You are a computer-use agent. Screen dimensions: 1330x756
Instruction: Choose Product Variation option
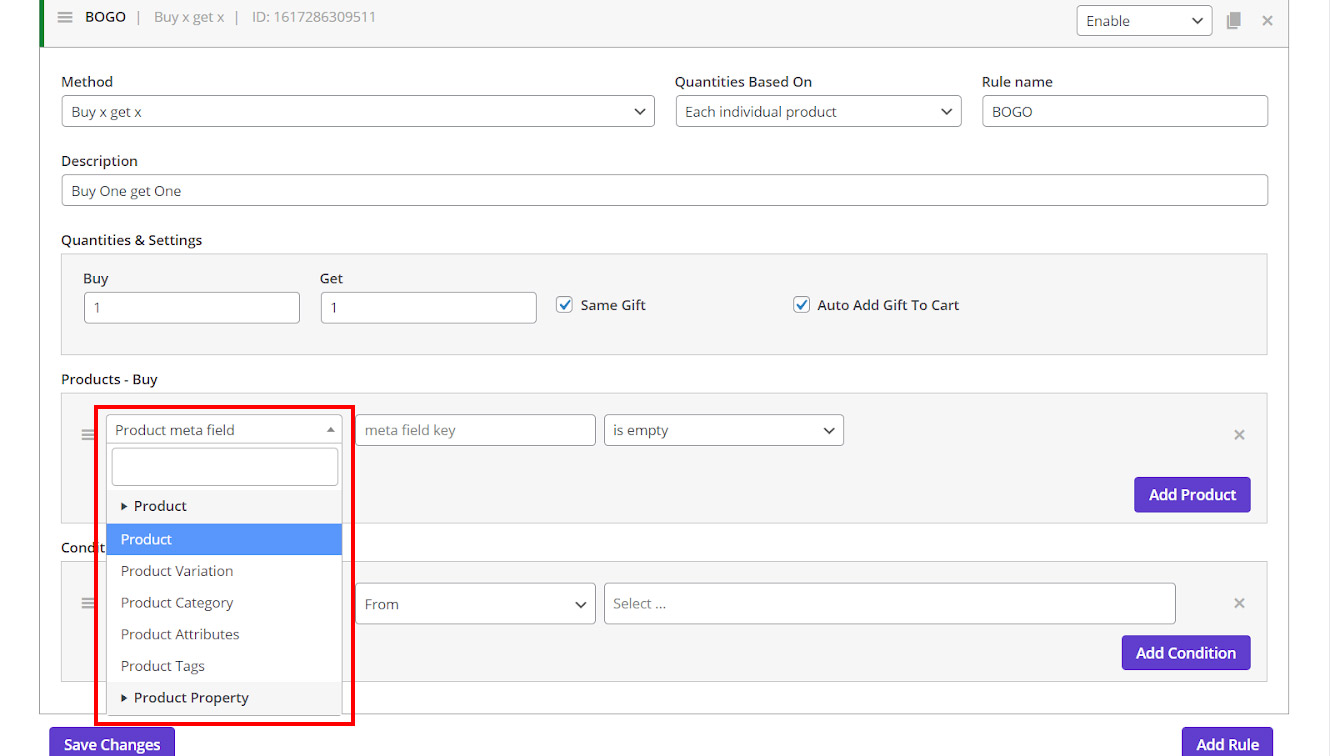tap(177, 571)
